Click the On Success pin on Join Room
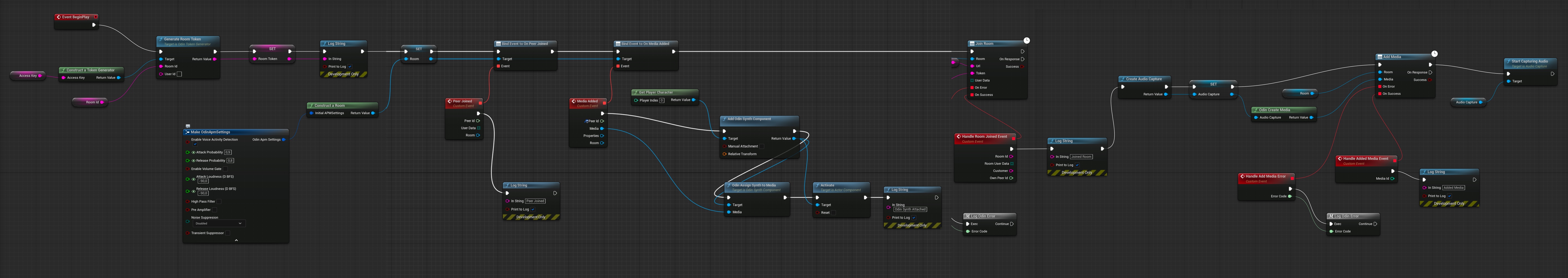1568x278 pixels. 972,95
